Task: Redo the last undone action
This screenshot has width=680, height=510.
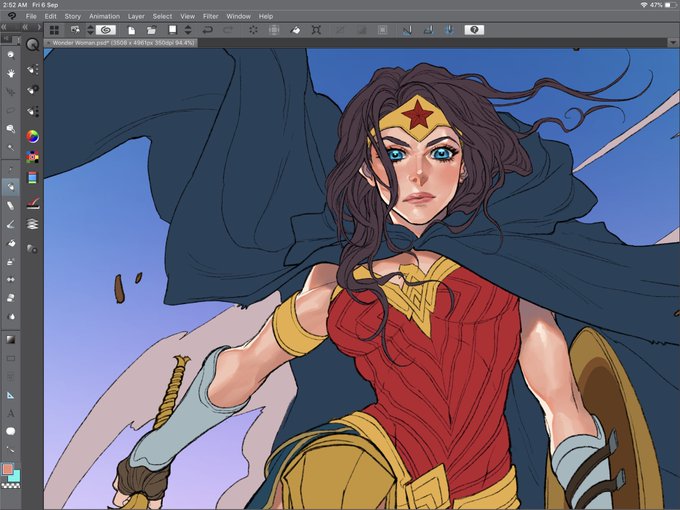Action: click(228, 30)
